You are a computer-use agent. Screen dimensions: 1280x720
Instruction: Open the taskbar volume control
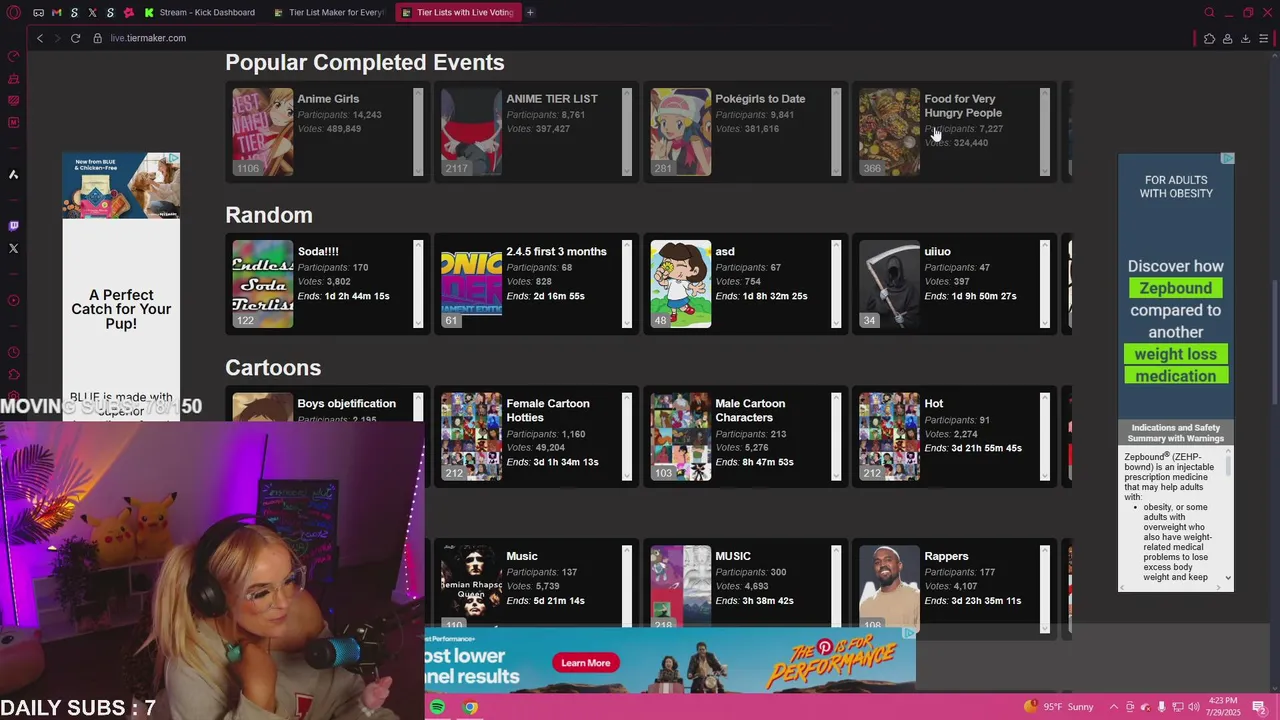(1193, 707)
